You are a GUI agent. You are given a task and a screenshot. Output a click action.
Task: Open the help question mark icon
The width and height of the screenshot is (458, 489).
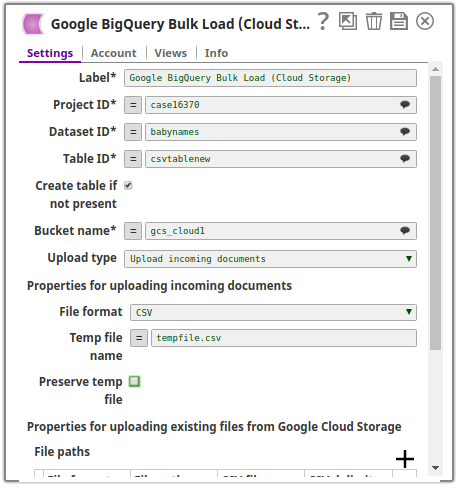(x=323, y=21)
